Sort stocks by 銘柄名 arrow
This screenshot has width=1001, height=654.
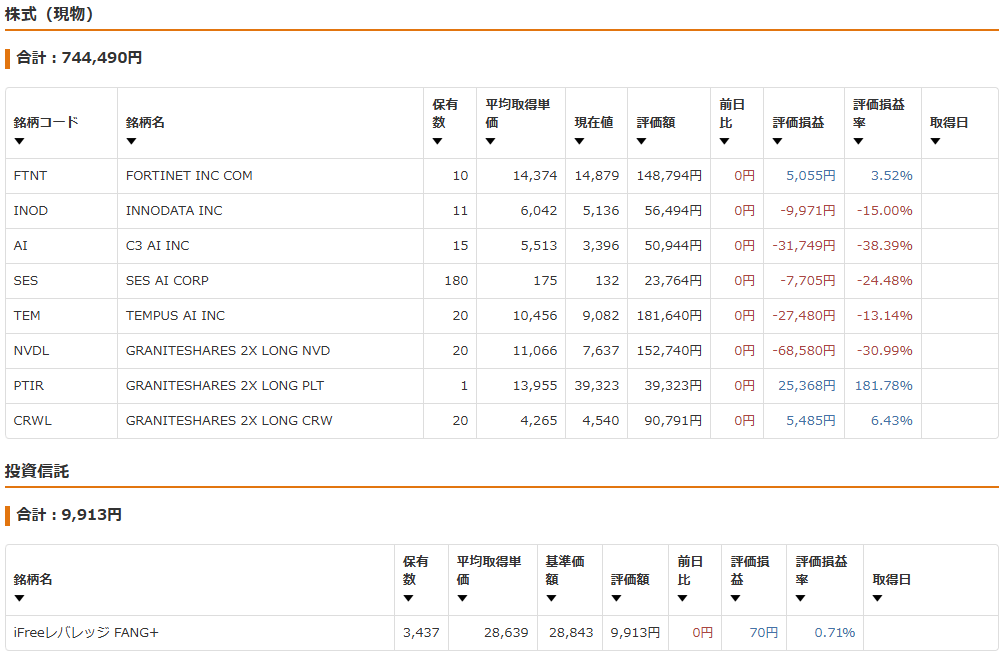pyautogui.click(x=132, y=141)
